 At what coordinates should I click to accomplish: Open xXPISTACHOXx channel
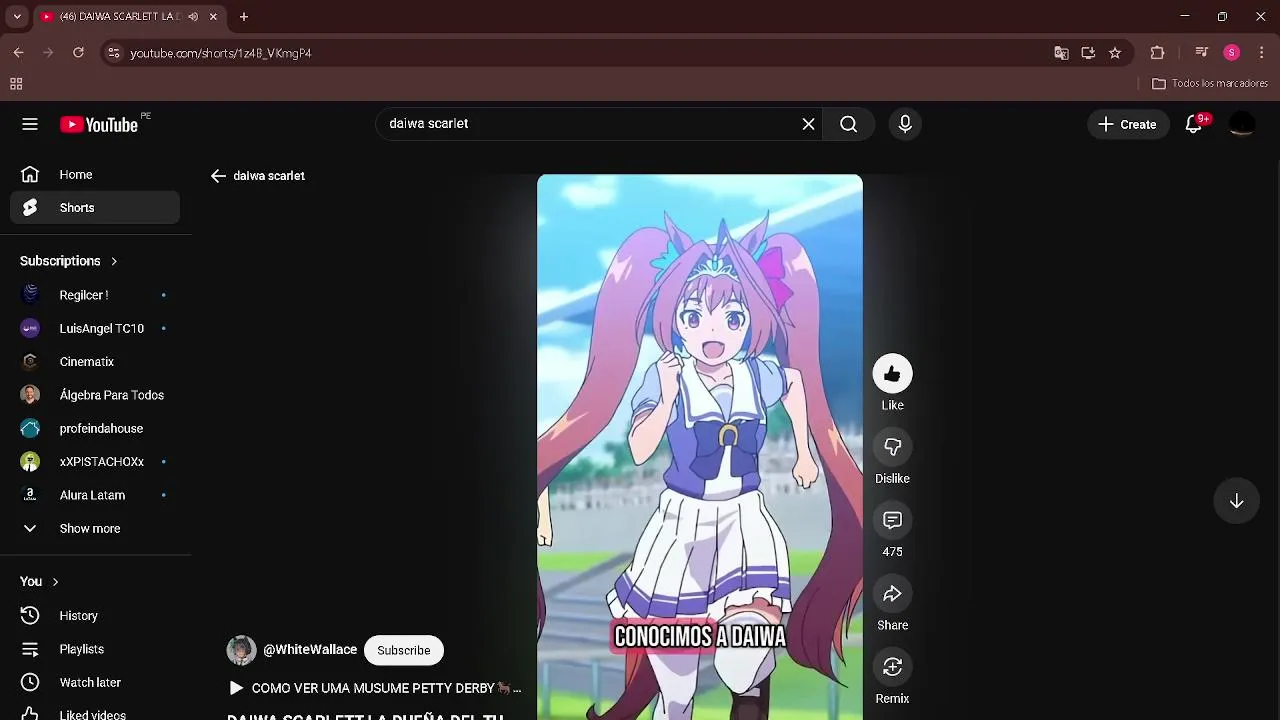[95, 462]
